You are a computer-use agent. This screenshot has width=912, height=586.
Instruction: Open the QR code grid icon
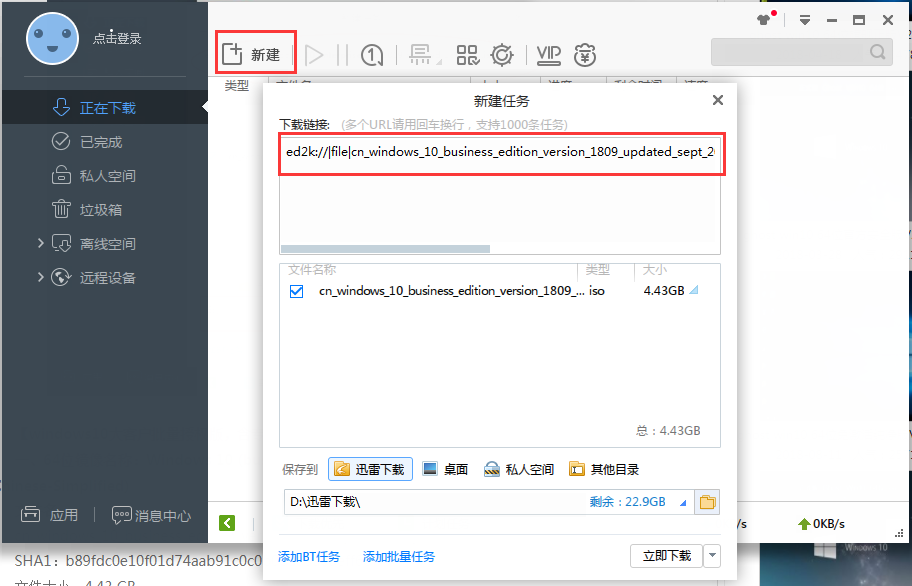click(x=468, y=55)
